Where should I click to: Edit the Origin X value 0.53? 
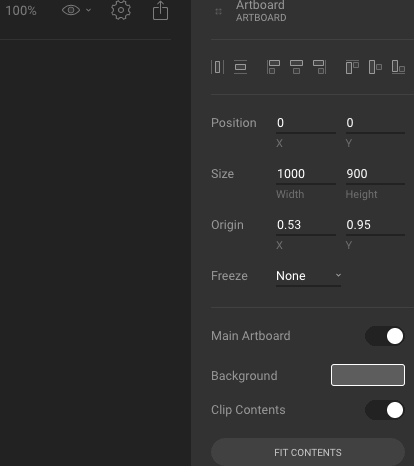point(306,225)
